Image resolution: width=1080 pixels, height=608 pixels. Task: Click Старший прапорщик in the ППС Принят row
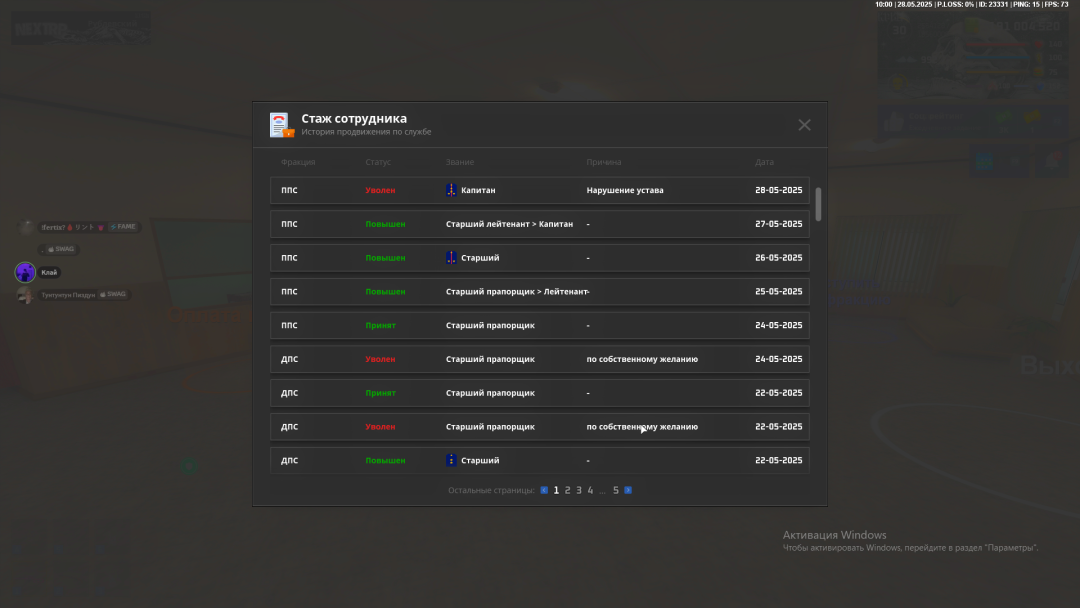(490, 325)
